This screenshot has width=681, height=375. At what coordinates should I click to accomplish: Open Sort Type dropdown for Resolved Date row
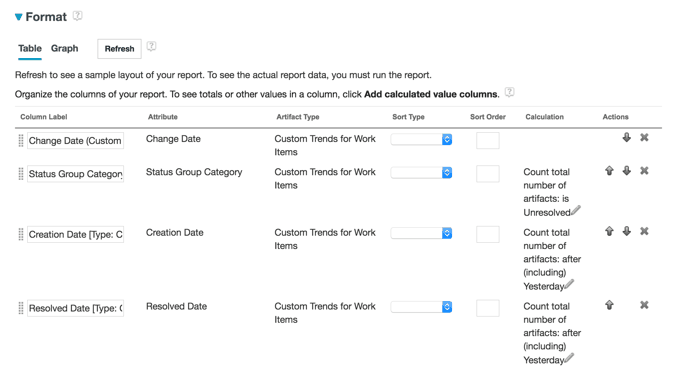421,307
